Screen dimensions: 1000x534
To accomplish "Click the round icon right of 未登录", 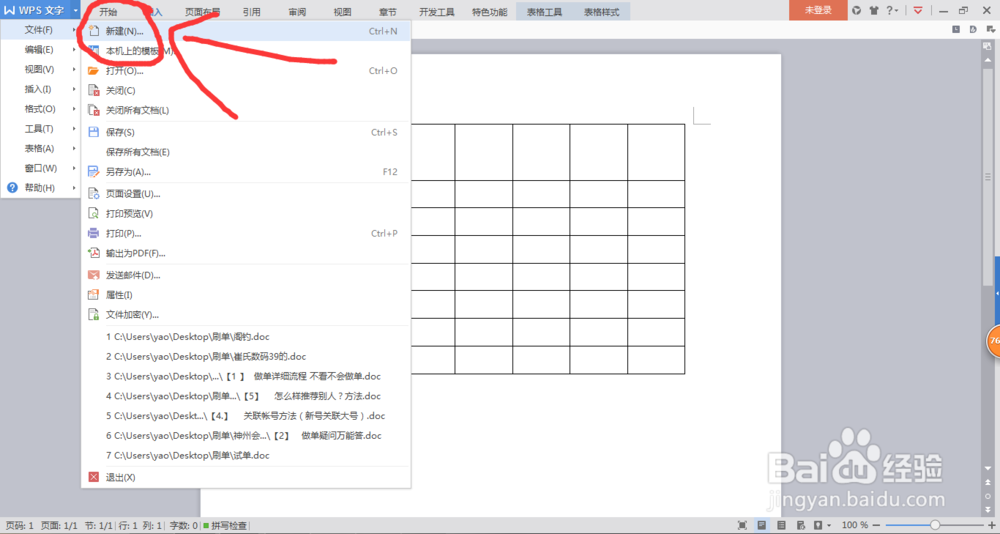I will [857, 10].
